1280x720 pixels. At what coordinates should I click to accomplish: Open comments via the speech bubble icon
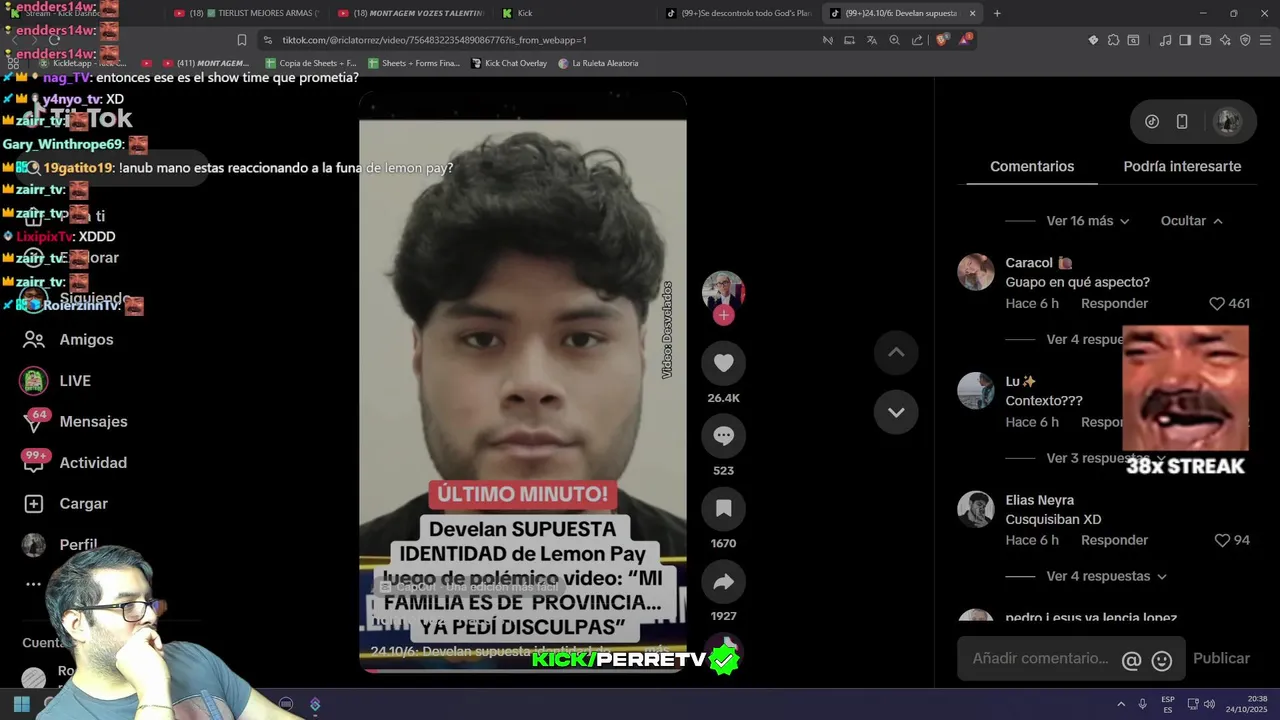point(723,436)
